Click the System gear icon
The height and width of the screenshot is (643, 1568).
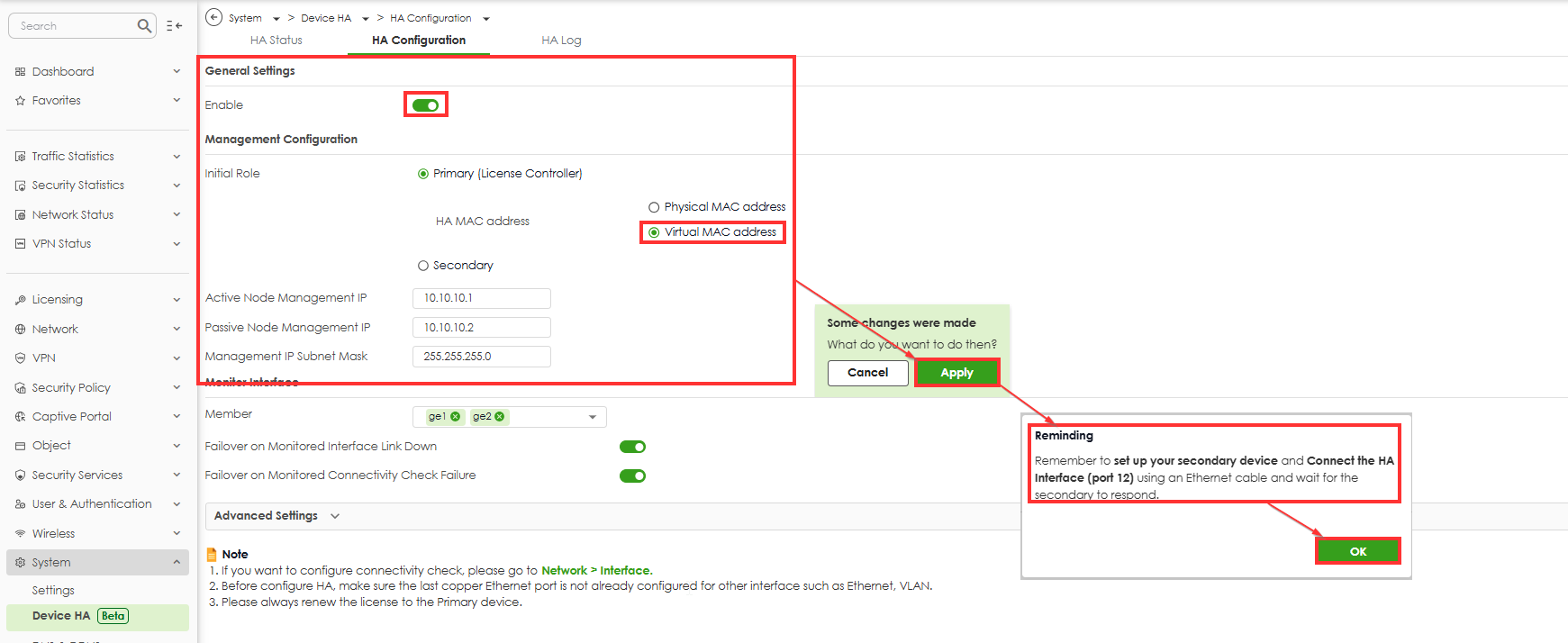coord(20,563)
